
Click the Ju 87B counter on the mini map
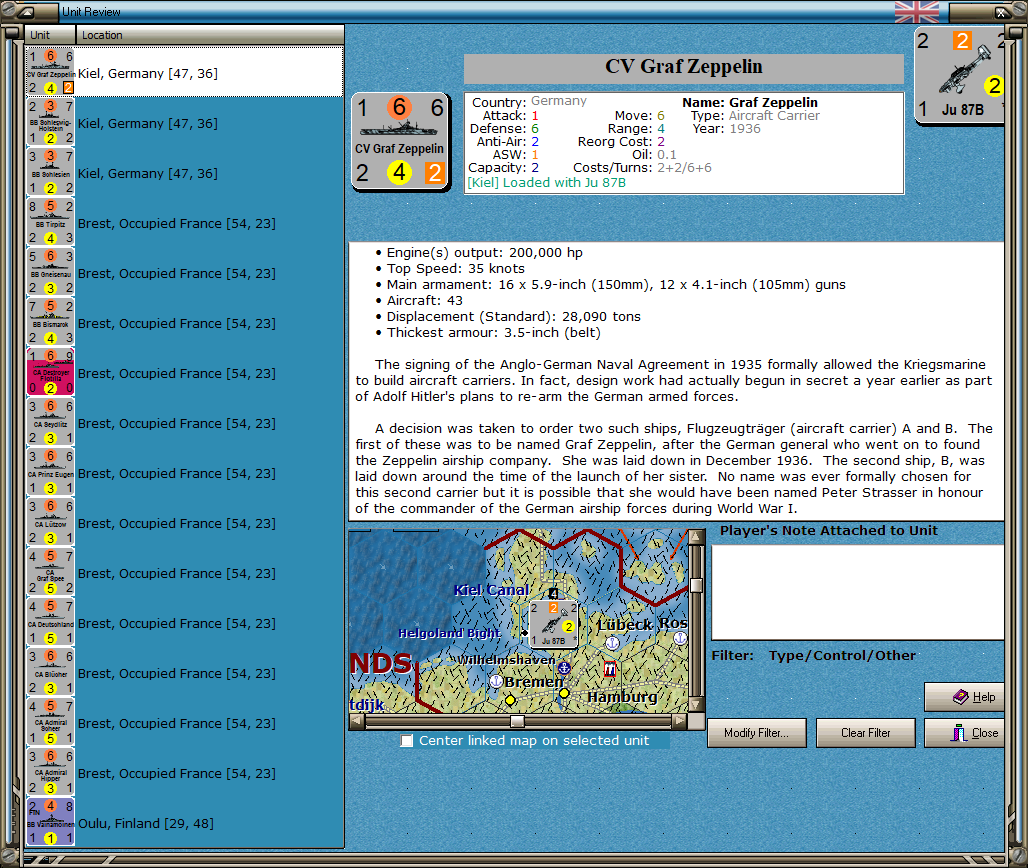[x=554, y=624]
